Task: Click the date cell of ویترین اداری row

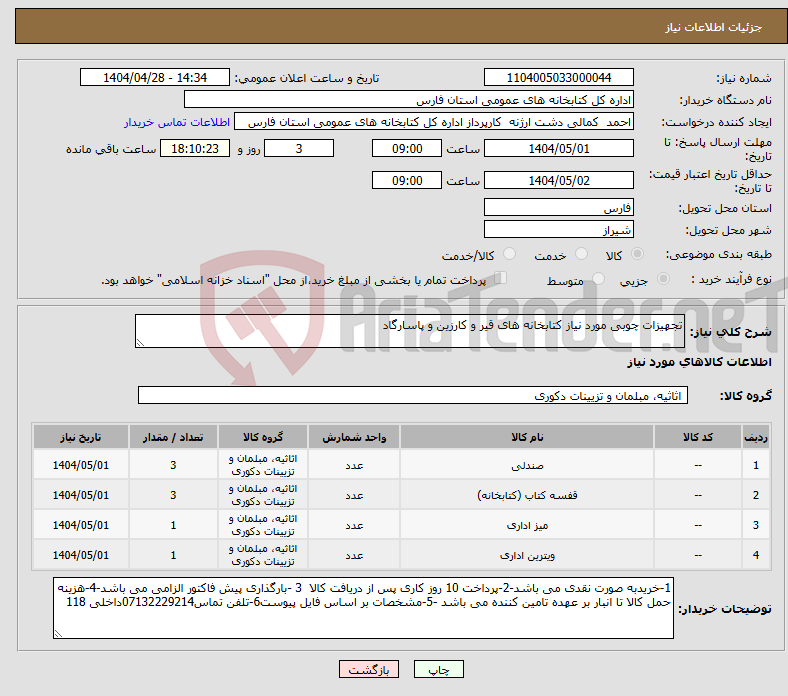Action: click(81, 555)
